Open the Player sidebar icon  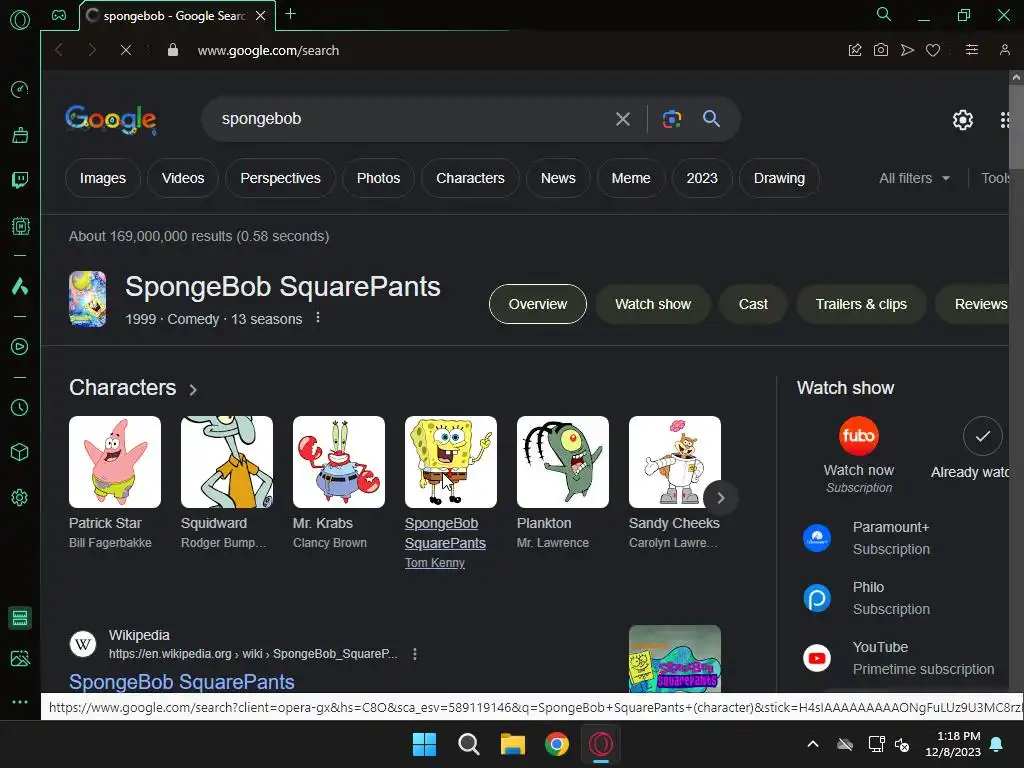[20, 347]
